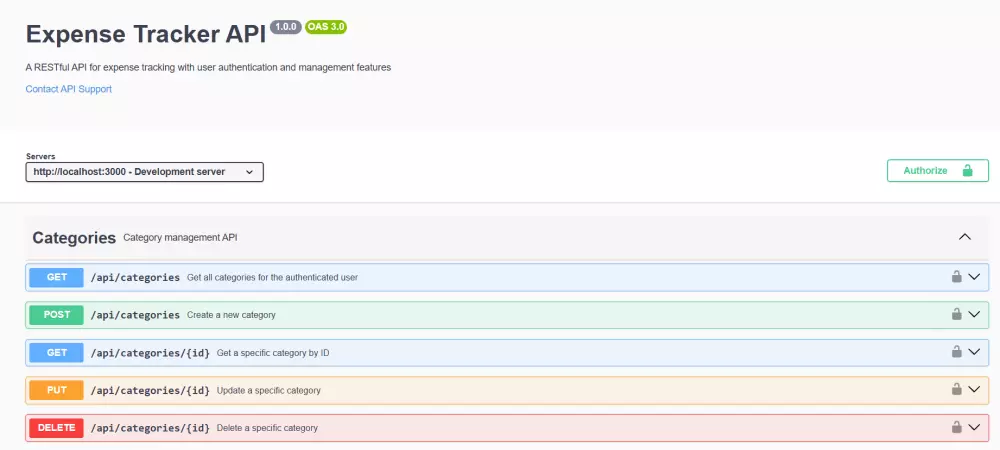Expand the PUT /api/categories/{id} chevron
This screenshot has width=1000, height=450.
pyautogui.click(x=975, y=390)
